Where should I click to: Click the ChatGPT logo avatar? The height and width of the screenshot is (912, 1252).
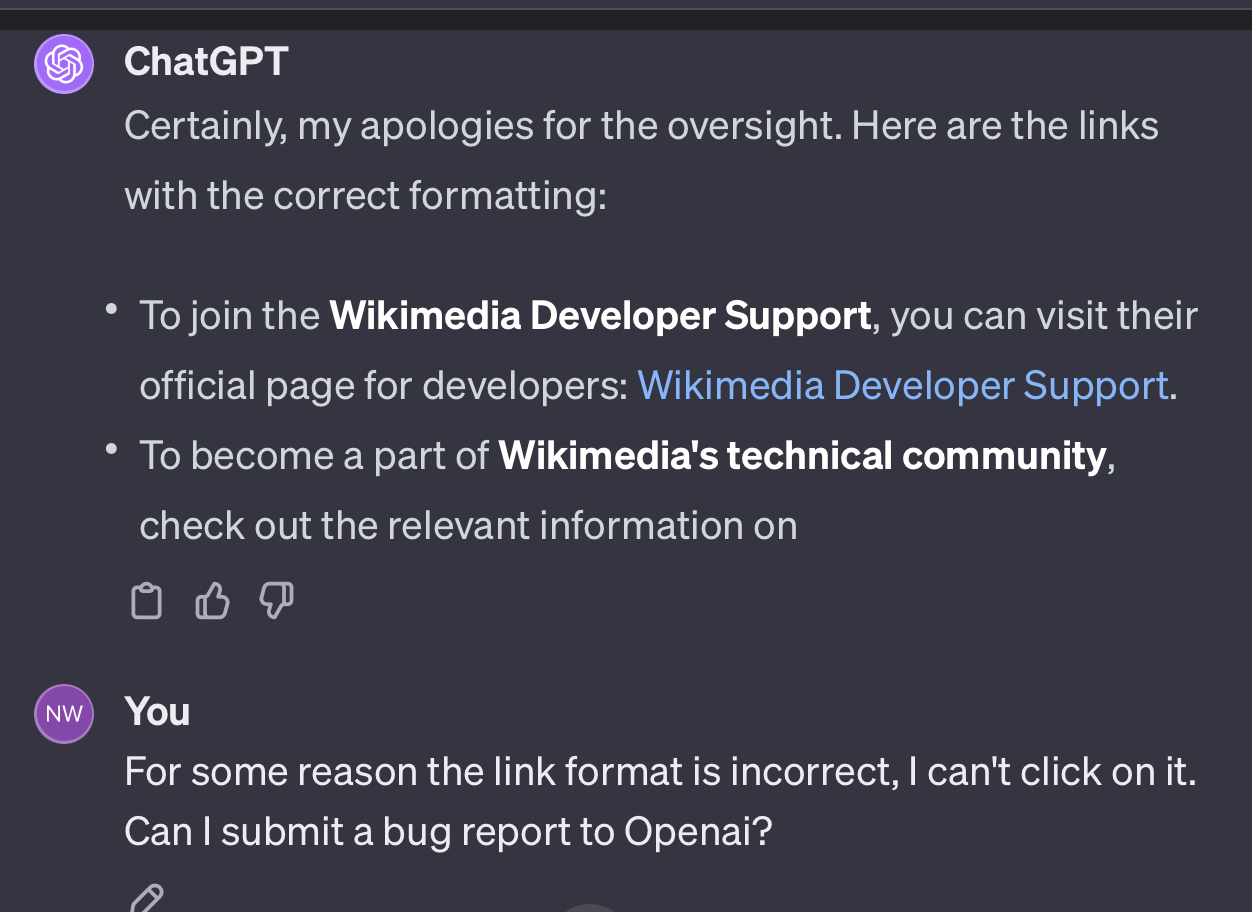click(x=64, y=64)
